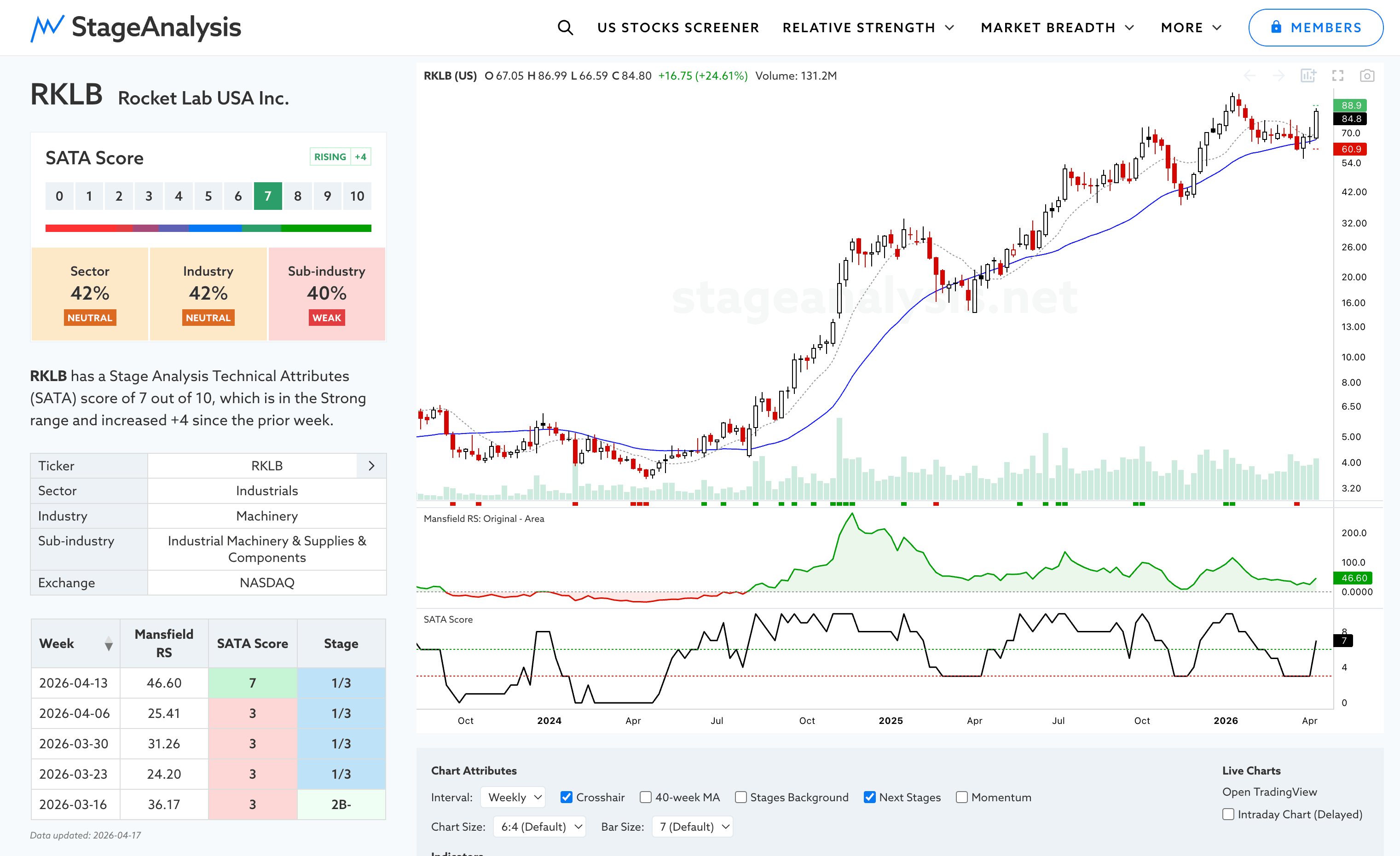
Task: Click the add indicator chart icon
Action: (x=1308, y=75)
